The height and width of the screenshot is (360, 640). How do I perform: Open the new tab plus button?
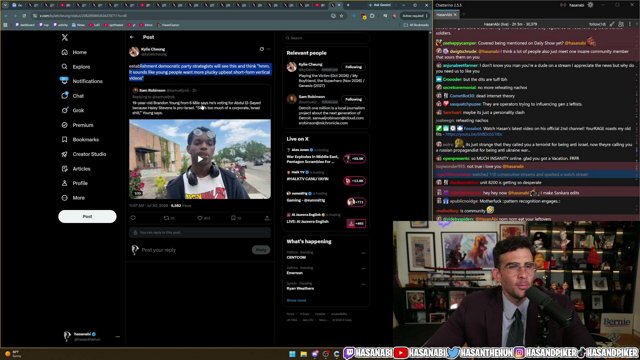[348, 5]
